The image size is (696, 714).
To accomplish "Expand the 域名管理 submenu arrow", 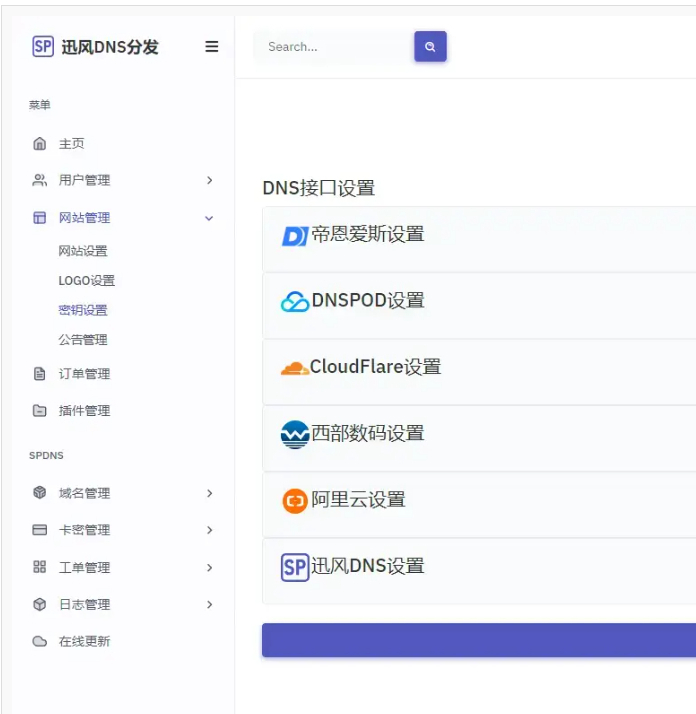I will pyautogui.click(x=209, y=493).
